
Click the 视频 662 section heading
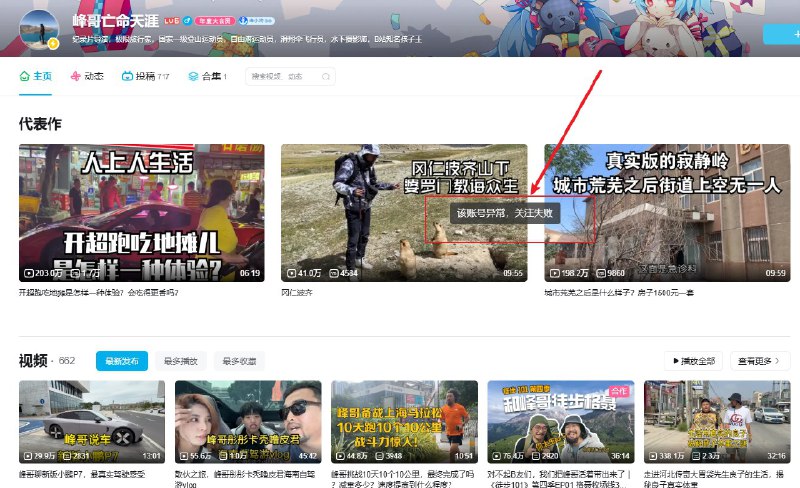[47, 361]
